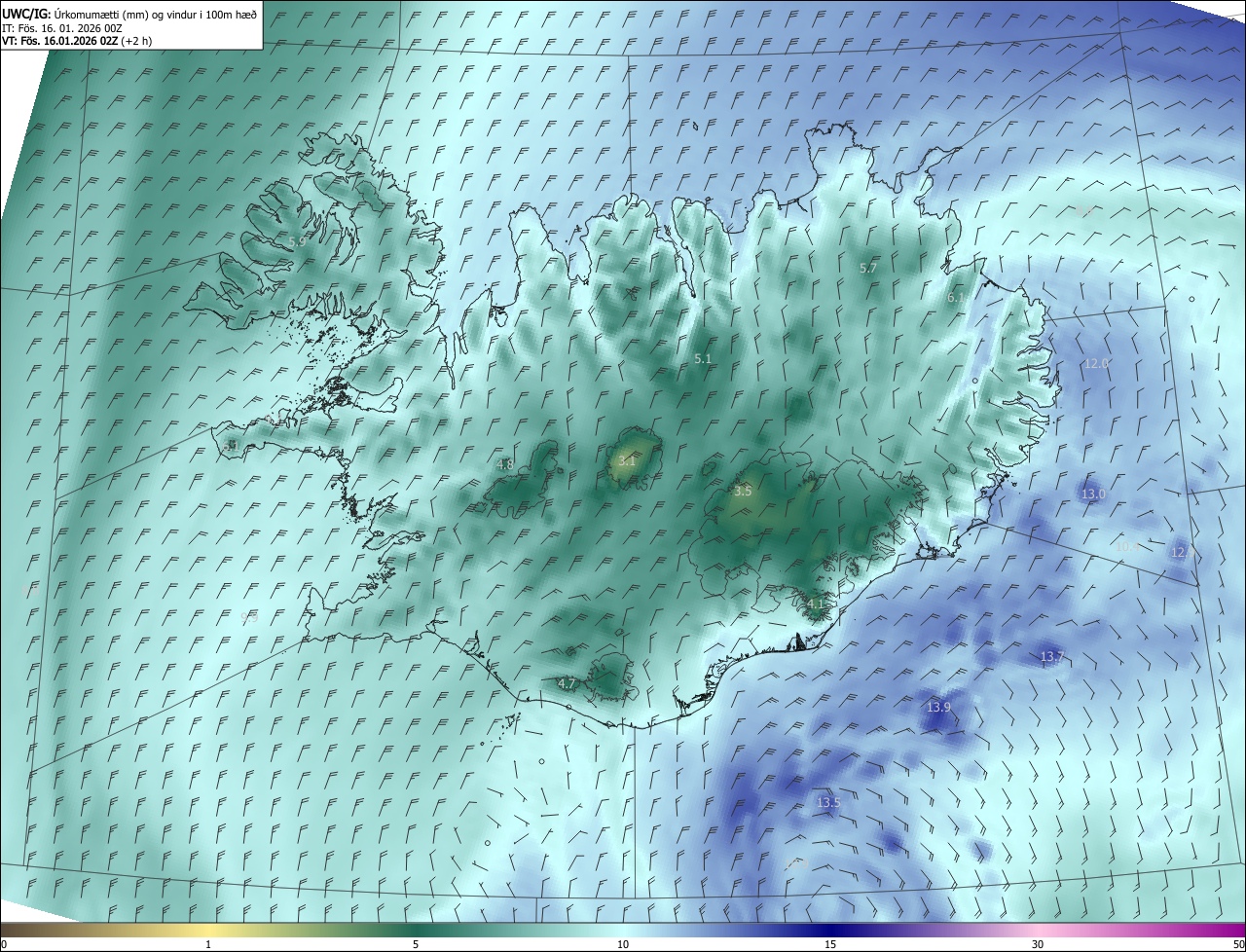
Task: Click the "0" tick on the colour scale
Action: [x=4, y=944]
